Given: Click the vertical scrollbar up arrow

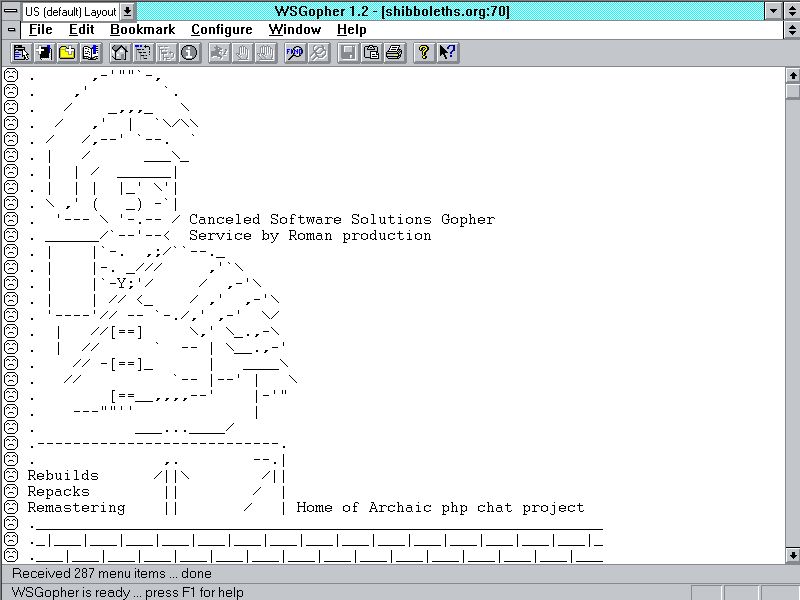Looking at the screenshot, I should tap(792, 75).
